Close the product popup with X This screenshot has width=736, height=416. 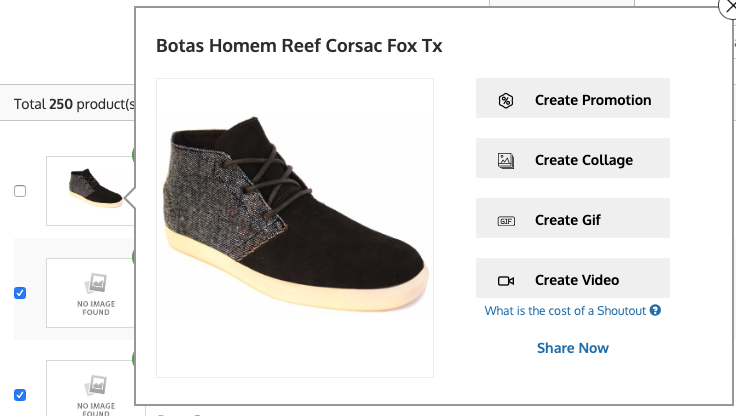(729, 8)
